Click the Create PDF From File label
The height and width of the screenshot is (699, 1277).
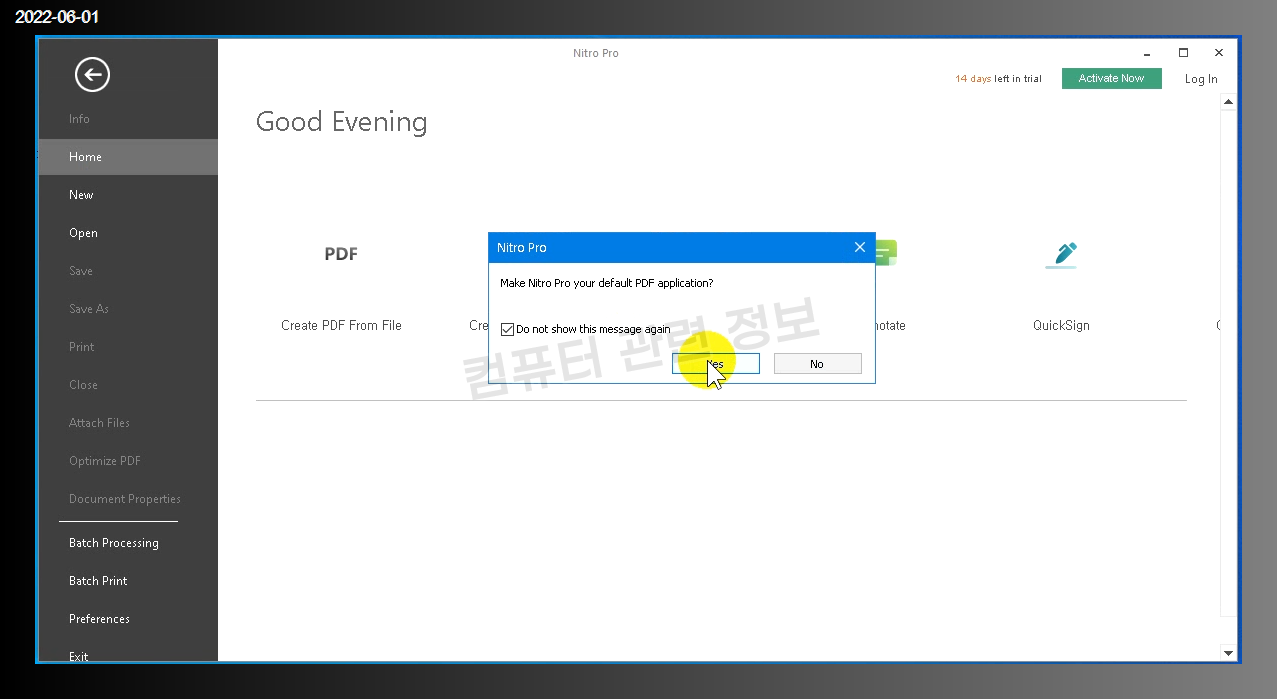pyautogui.click(x=341, y=325)
